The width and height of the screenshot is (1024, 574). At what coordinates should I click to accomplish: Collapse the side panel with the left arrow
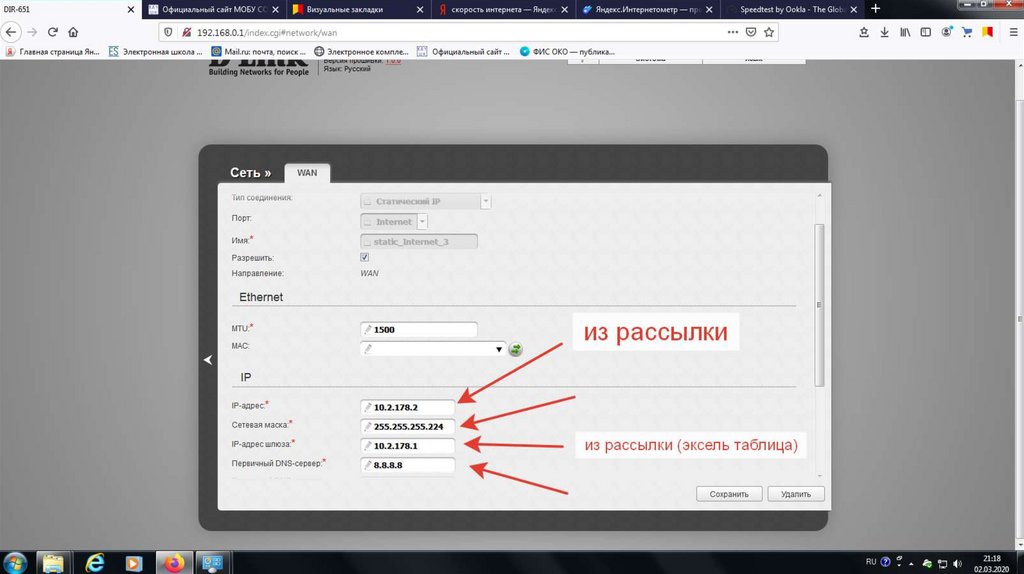point(208,360)
